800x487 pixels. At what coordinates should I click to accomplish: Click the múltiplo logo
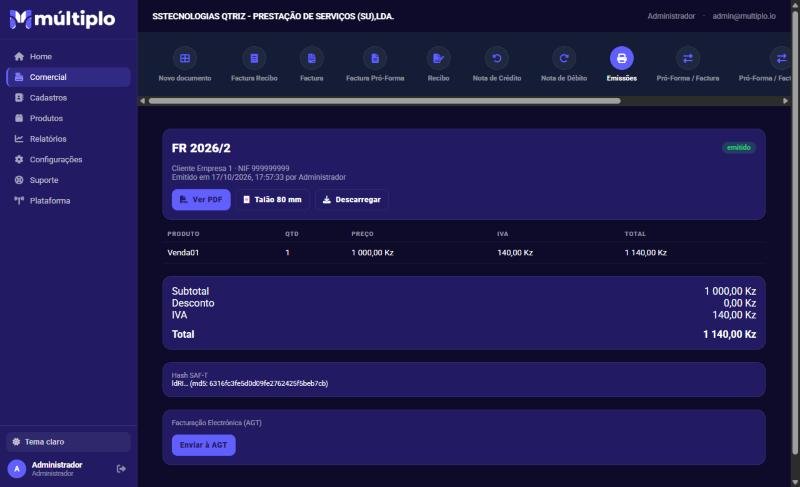62,19
